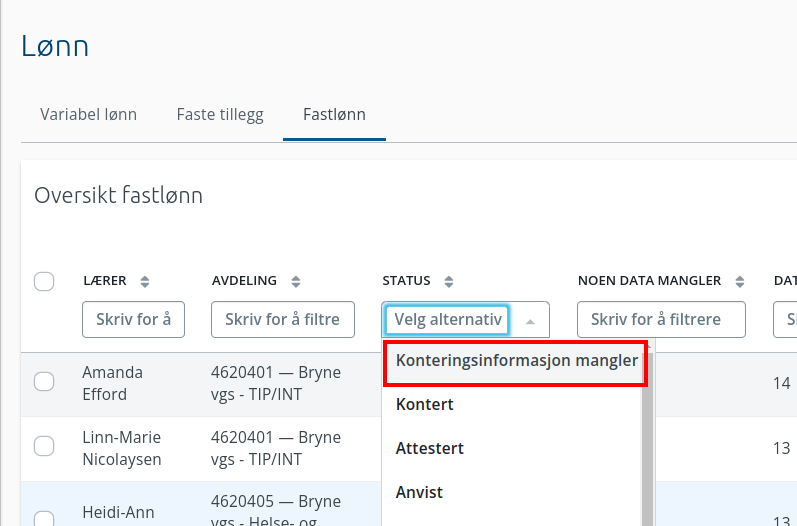Click the dropdown list scrollbar
Screen dimensions: 797x526
(648, 437)
